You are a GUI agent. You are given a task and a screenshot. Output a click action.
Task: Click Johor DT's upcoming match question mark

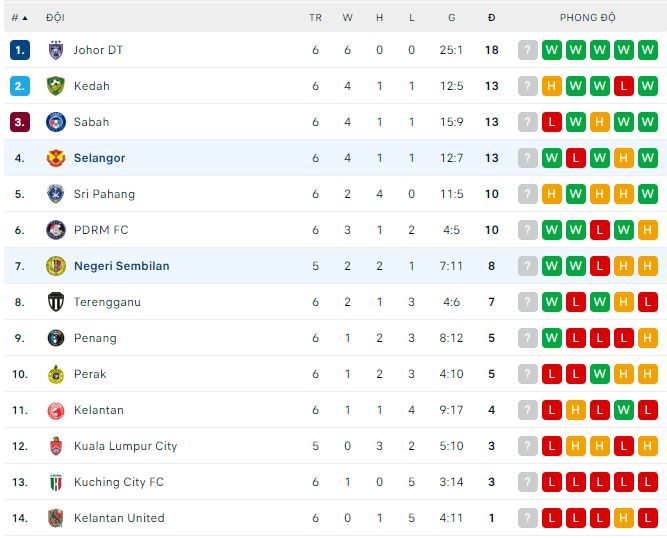(528, 50)
